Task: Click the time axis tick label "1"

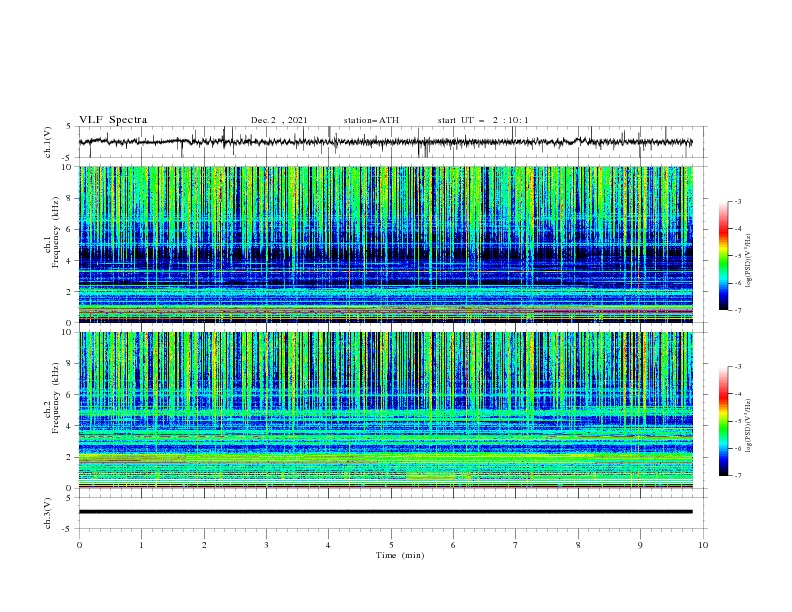Action: [x=141, y=545]
